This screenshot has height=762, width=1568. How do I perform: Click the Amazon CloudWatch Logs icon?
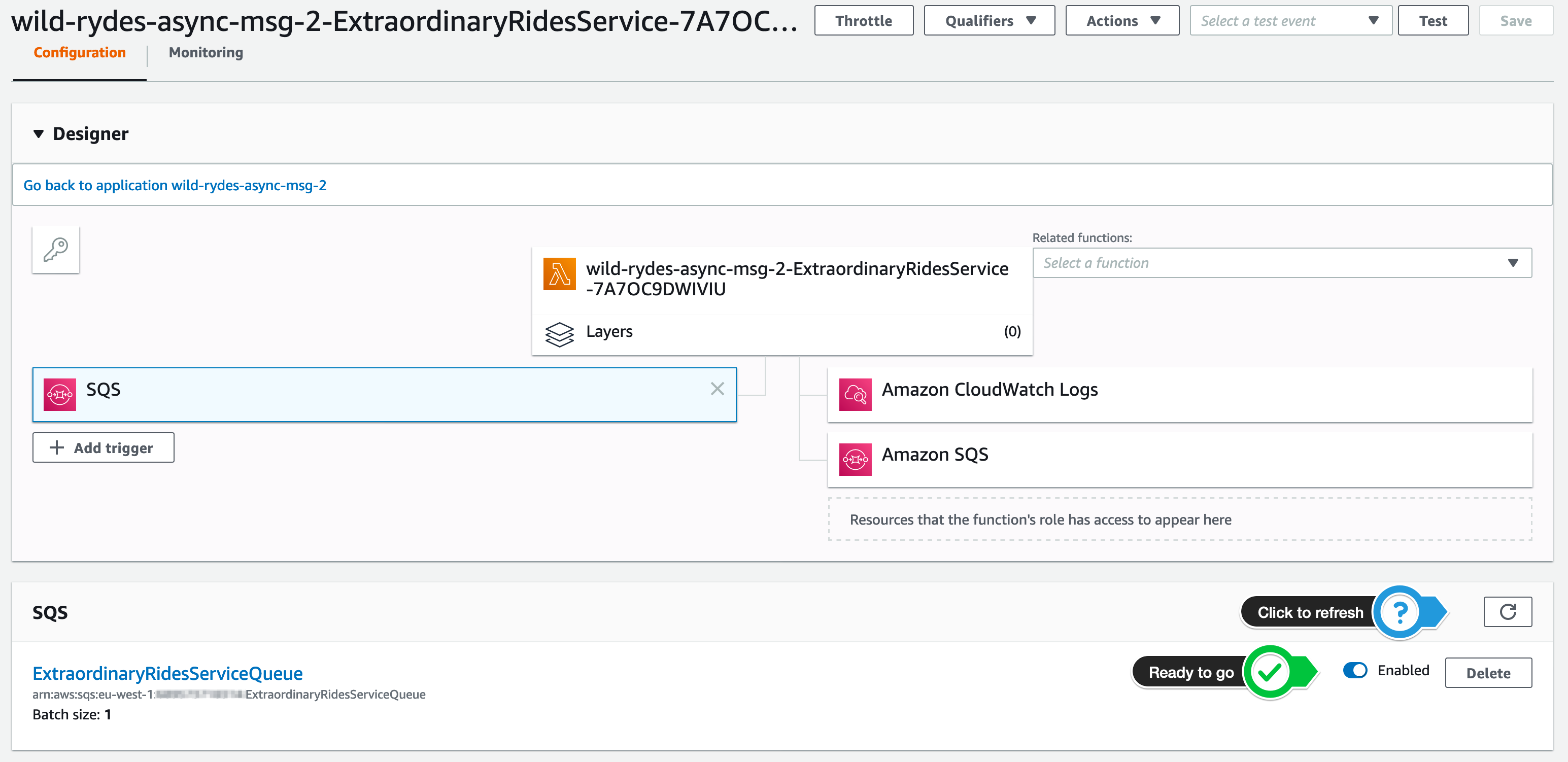(855, 394)
